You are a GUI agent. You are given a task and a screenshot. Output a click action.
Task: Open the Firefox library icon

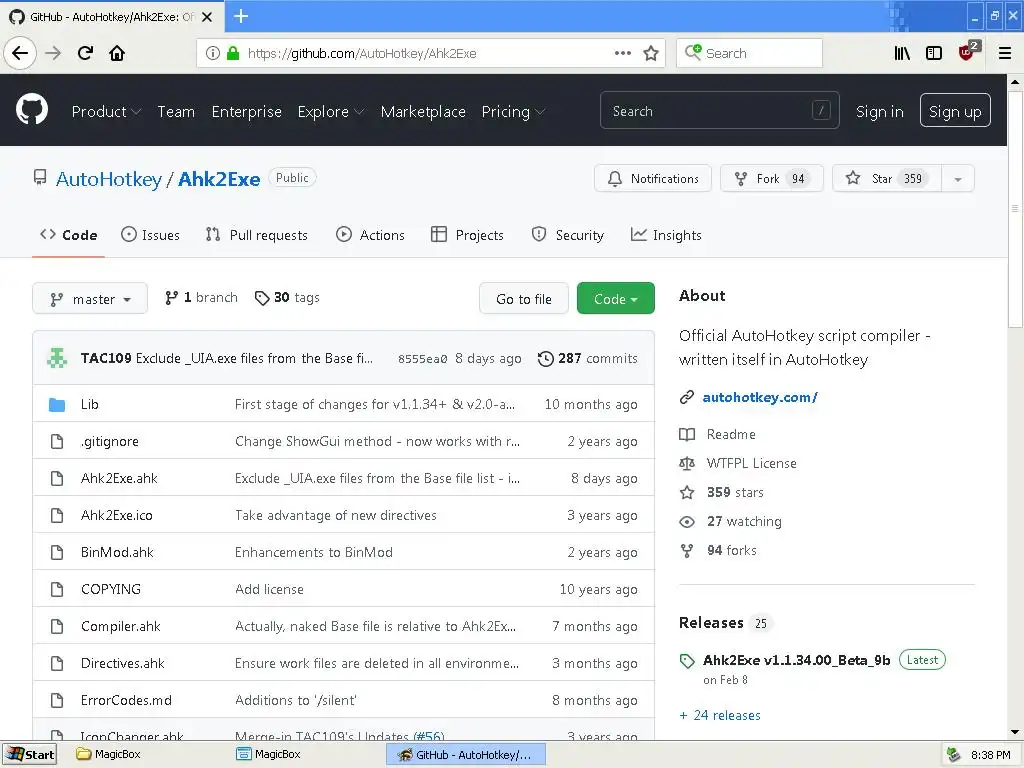pos(902,53)
